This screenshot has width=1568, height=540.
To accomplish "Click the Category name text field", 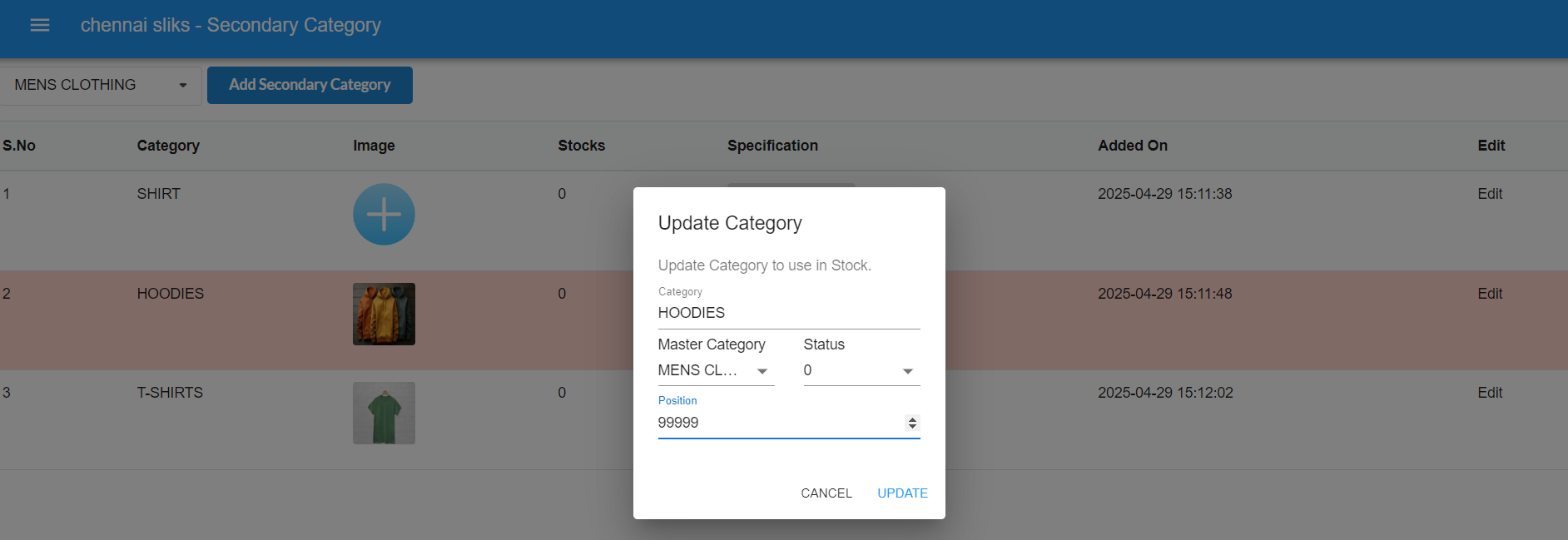I will (x=787, y=313).
